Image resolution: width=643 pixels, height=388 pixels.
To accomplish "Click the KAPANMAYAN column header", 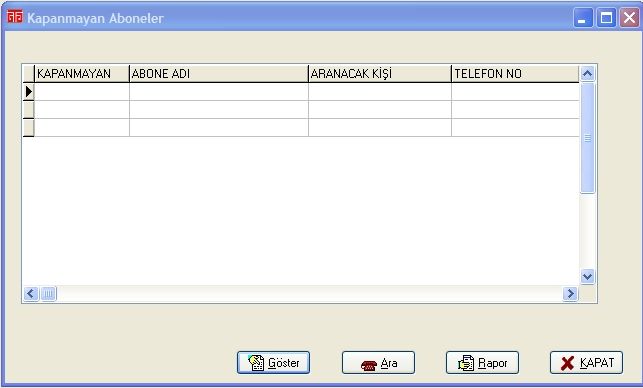I will point(82,74).
